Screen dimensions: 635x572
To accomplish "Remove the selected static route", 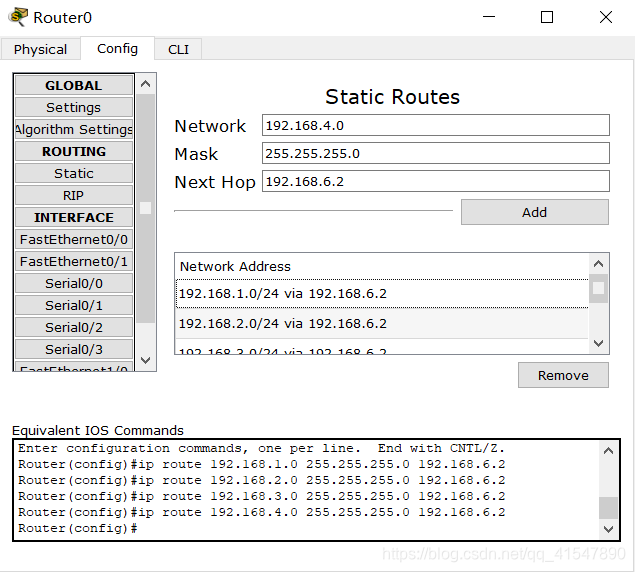I will (x=563, y=375).
